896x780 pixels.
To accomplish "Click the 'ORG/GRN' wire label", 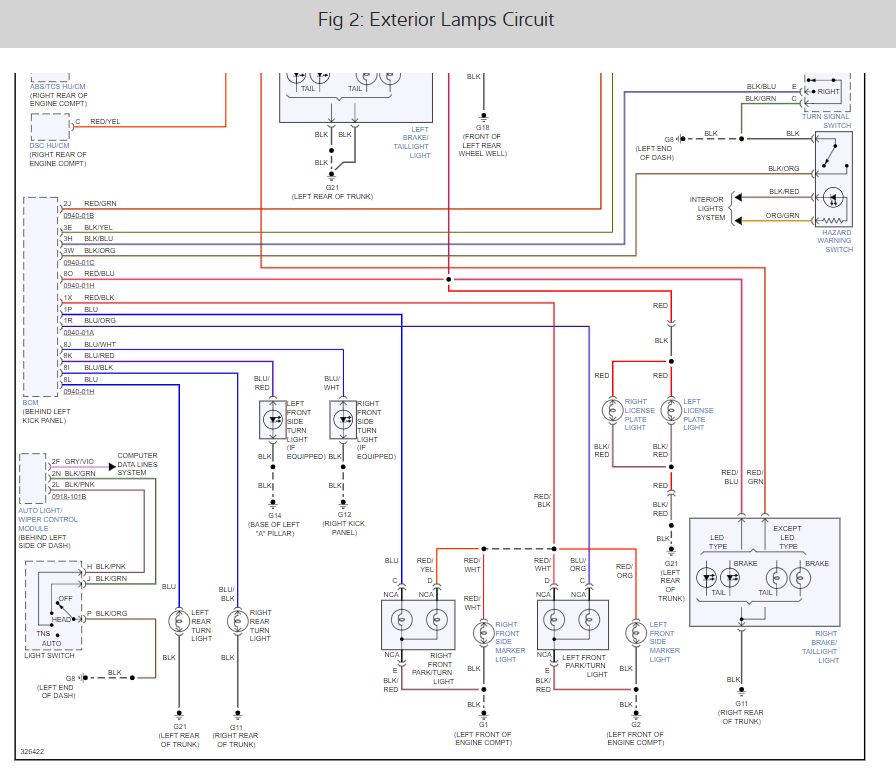I will [x=782, y=215].
